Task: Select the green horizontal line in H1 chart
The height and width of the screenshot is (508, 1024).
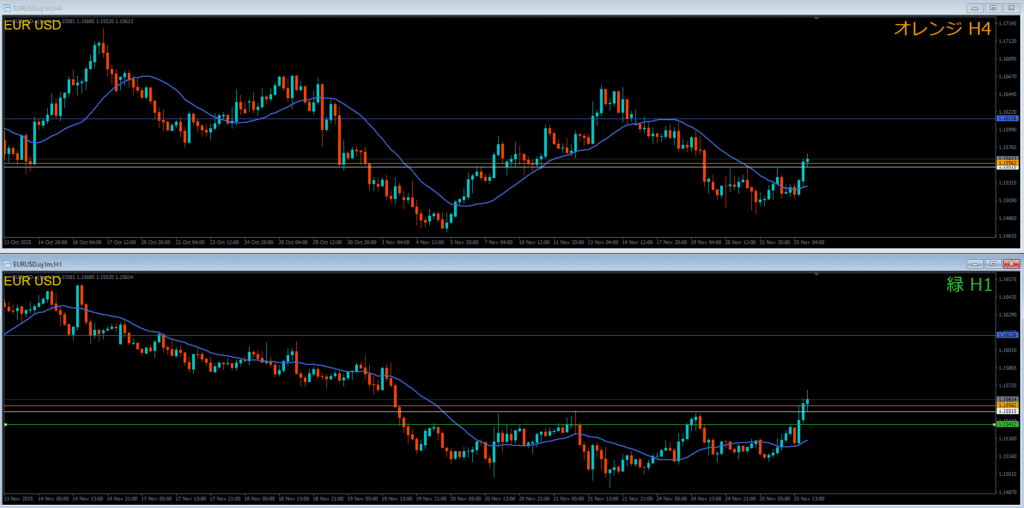Action: coord(300,425)
